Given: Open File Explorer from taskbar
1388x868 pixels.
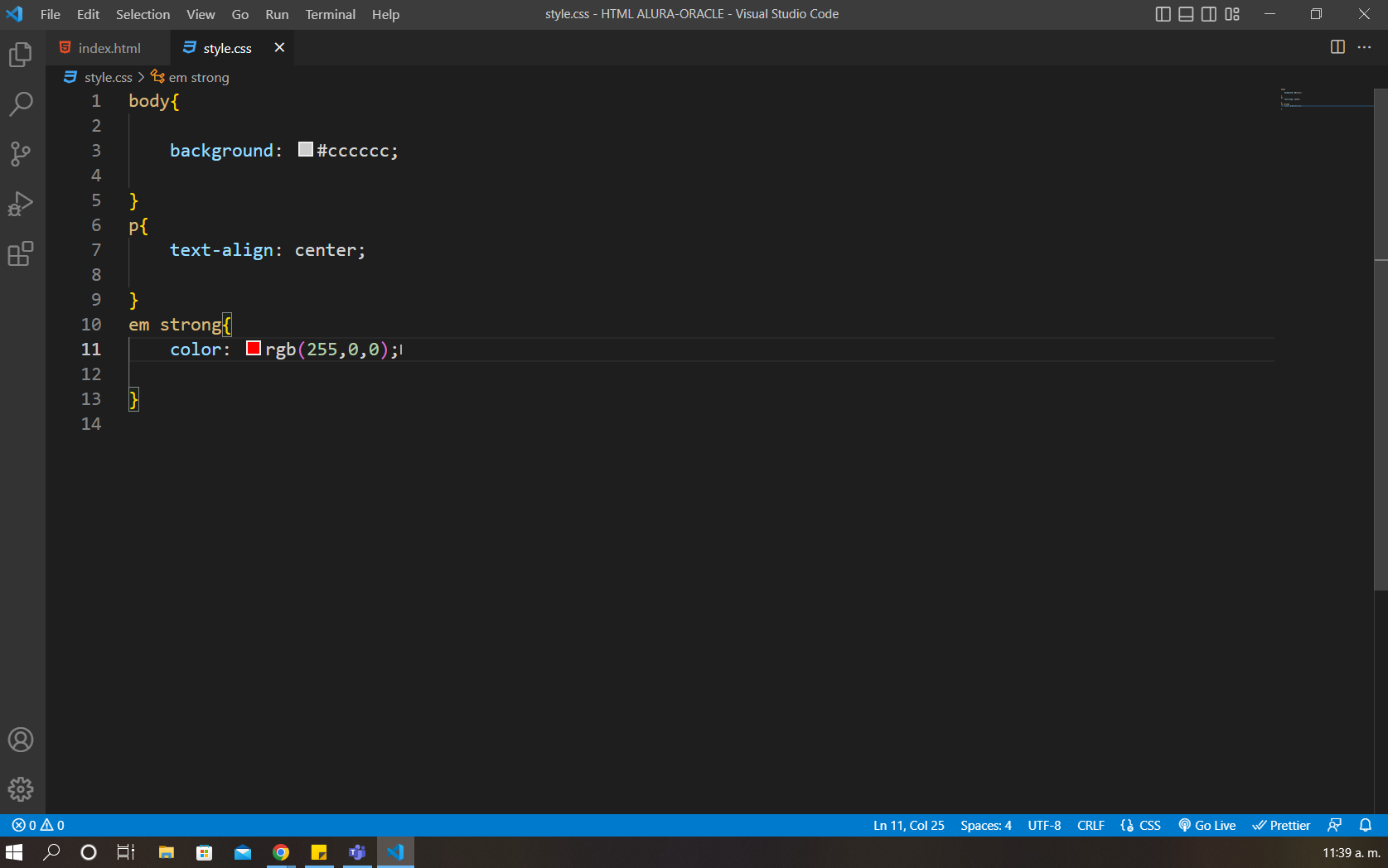Looking at the screenshot, I should tap(167, 852).
